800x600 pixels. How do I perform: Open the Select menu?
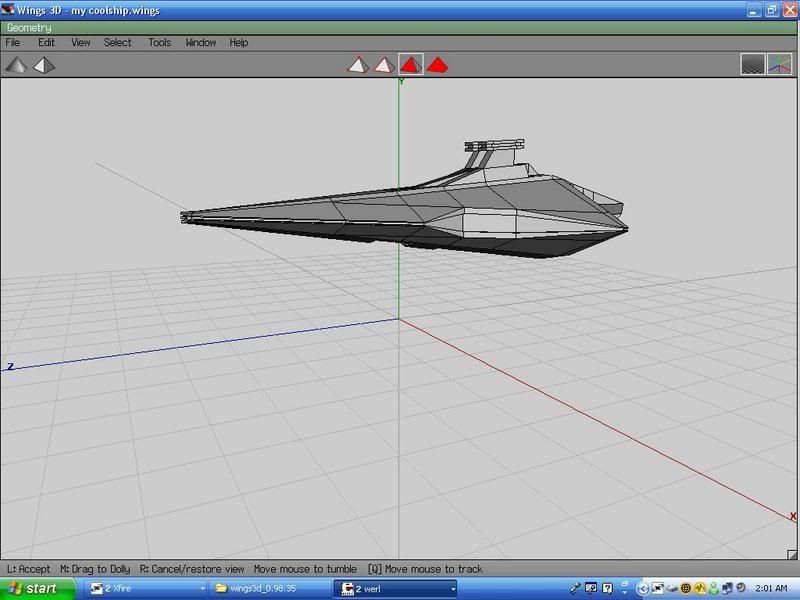pyautogui.click(x=117, y=43)
